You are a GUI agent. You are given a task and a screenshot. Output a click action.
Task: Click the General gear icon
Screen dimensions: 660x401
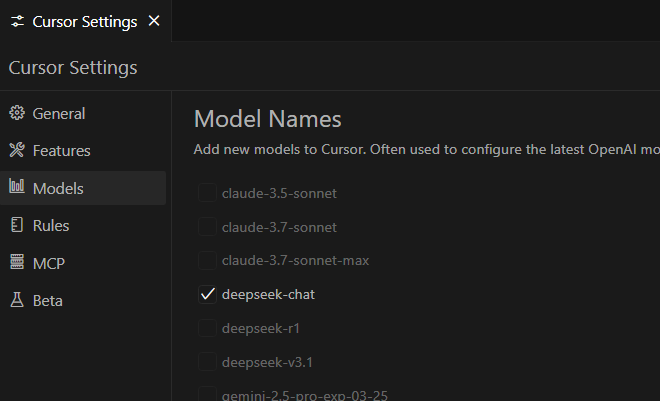point(17,113)
